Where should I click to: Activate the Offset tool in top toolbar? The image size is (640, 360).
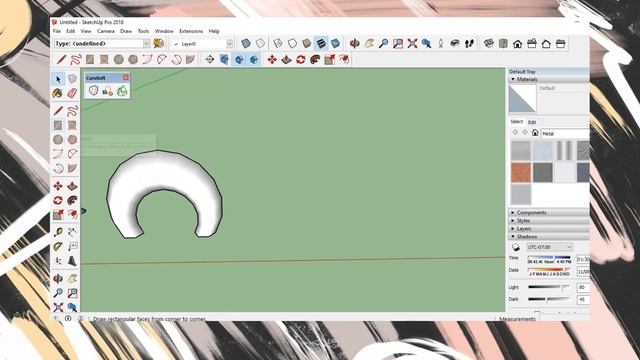344,60
